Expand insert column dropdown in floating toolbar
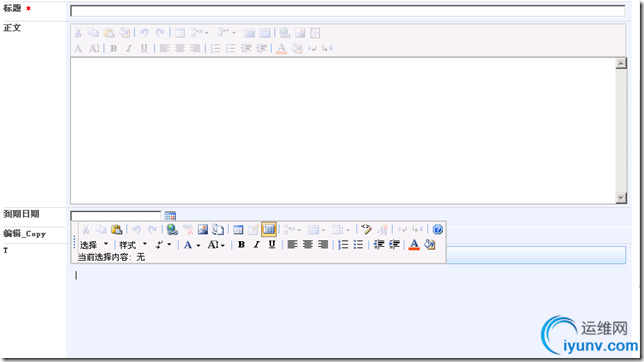Viewport: 644px width, 362px height. [316, 229]
